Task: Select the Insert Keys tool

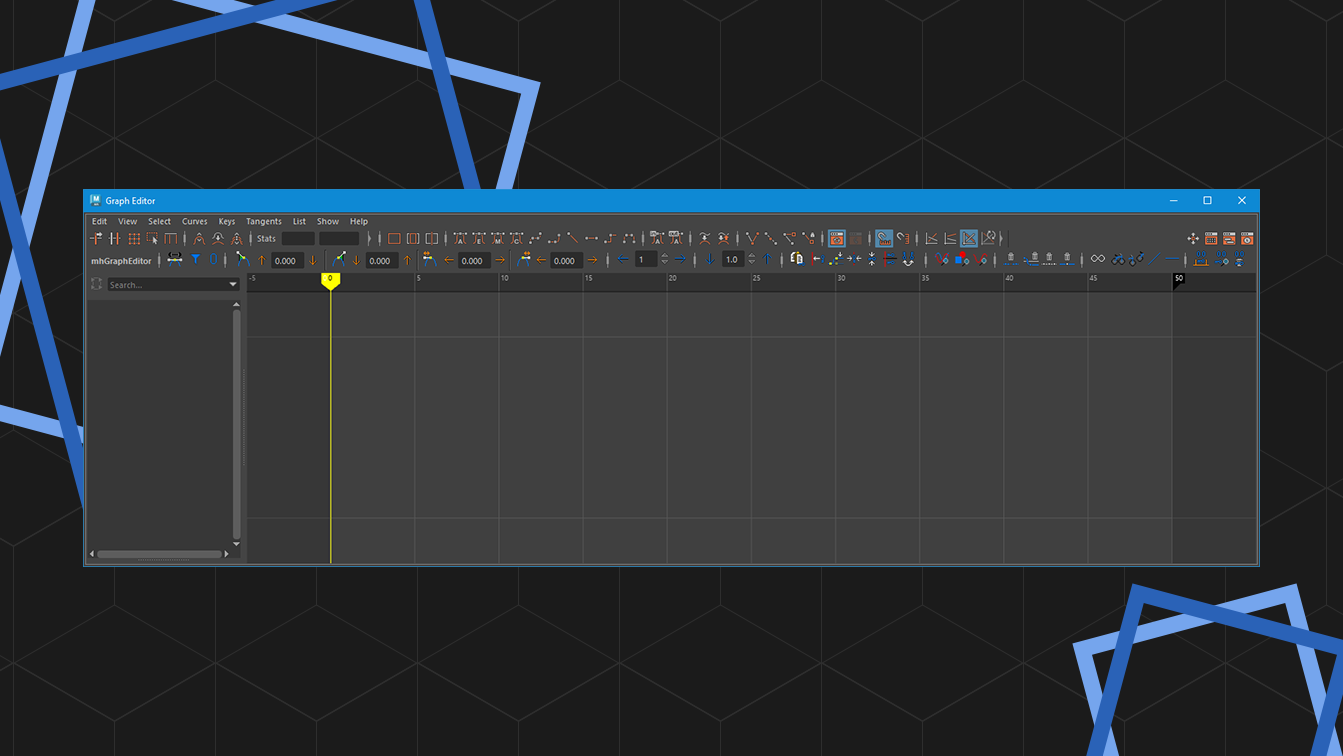Action: pos(115,238)
